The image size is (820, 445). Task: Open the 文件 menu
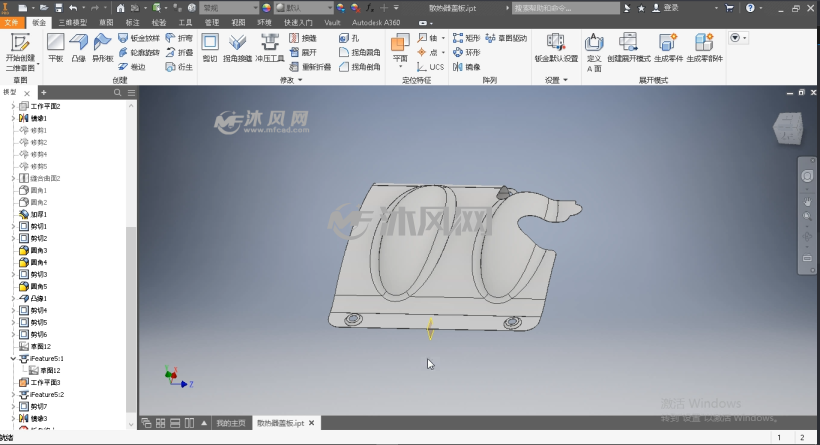12,22
